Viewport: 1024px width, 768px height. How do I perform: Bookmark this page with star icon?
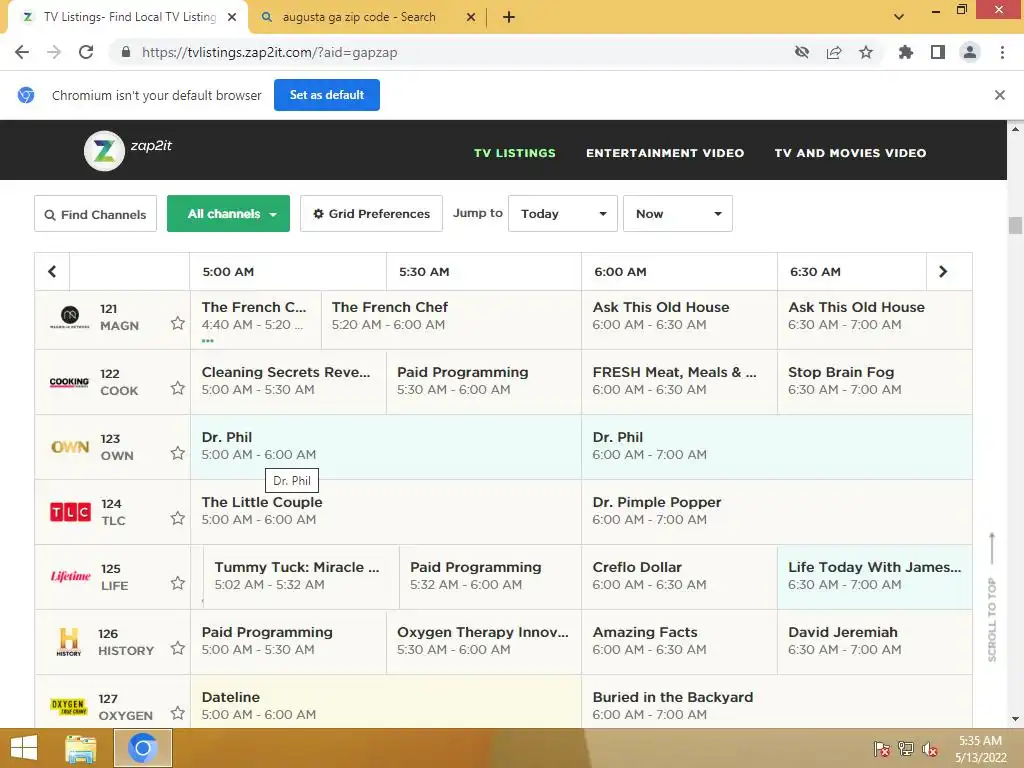(866, 52)
